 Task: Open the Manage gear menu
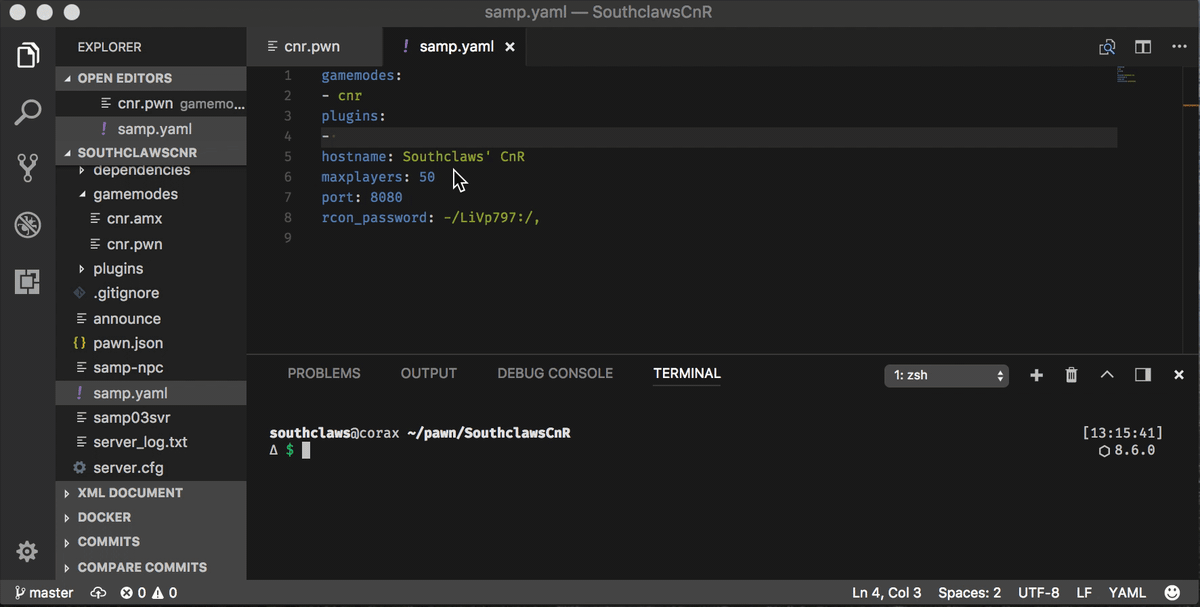[28, 551]
